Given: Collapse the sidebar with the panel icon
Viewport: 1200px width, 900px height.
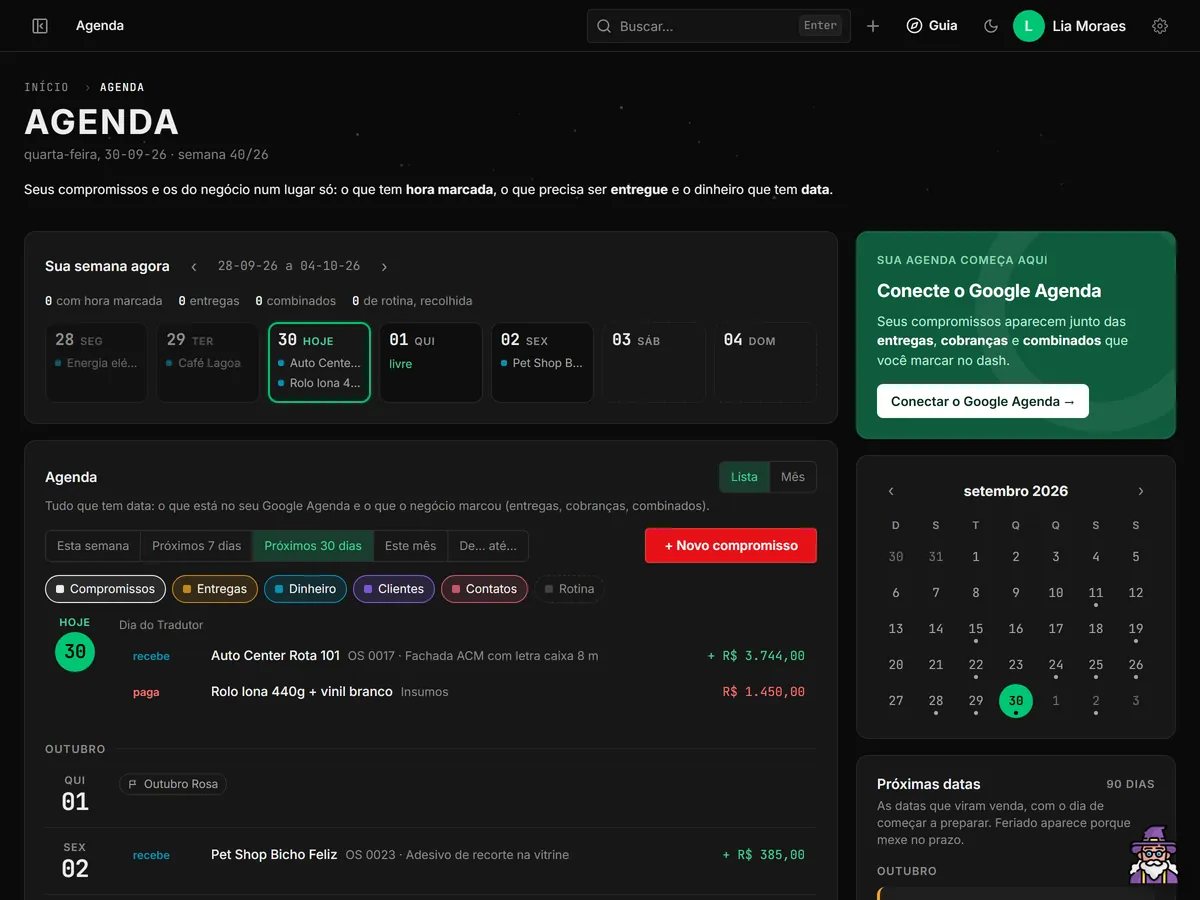Looking at the screenshot, I should click(40, 26).
